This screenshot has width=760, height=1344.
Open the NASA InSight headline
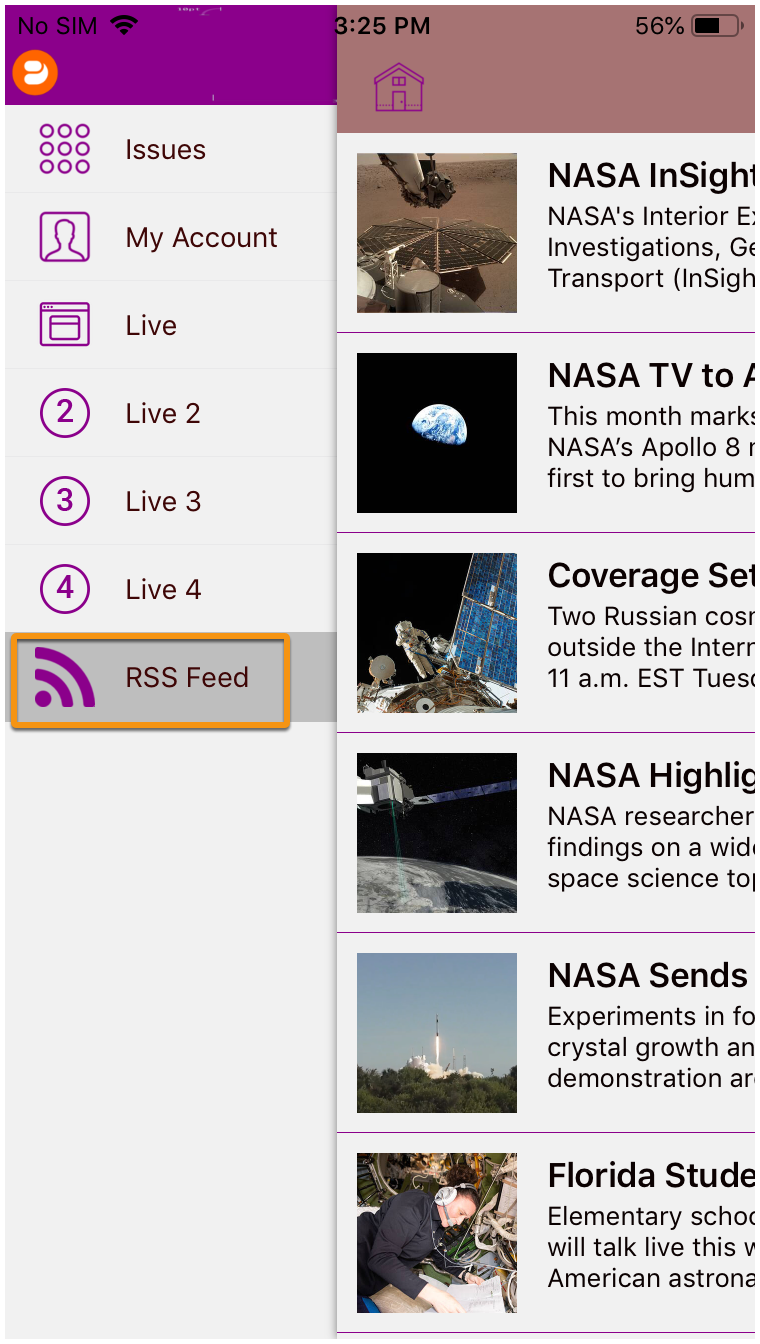pos(651,176)
